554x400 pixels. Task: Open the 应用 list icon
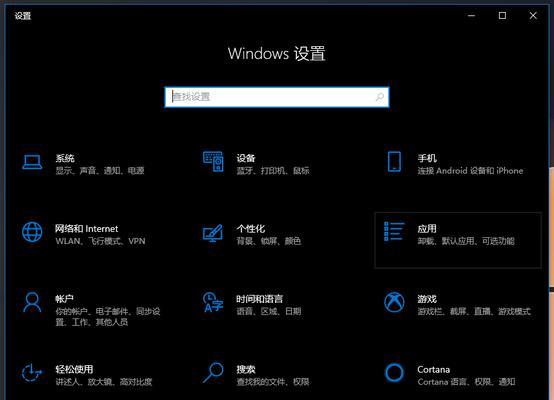394,231
